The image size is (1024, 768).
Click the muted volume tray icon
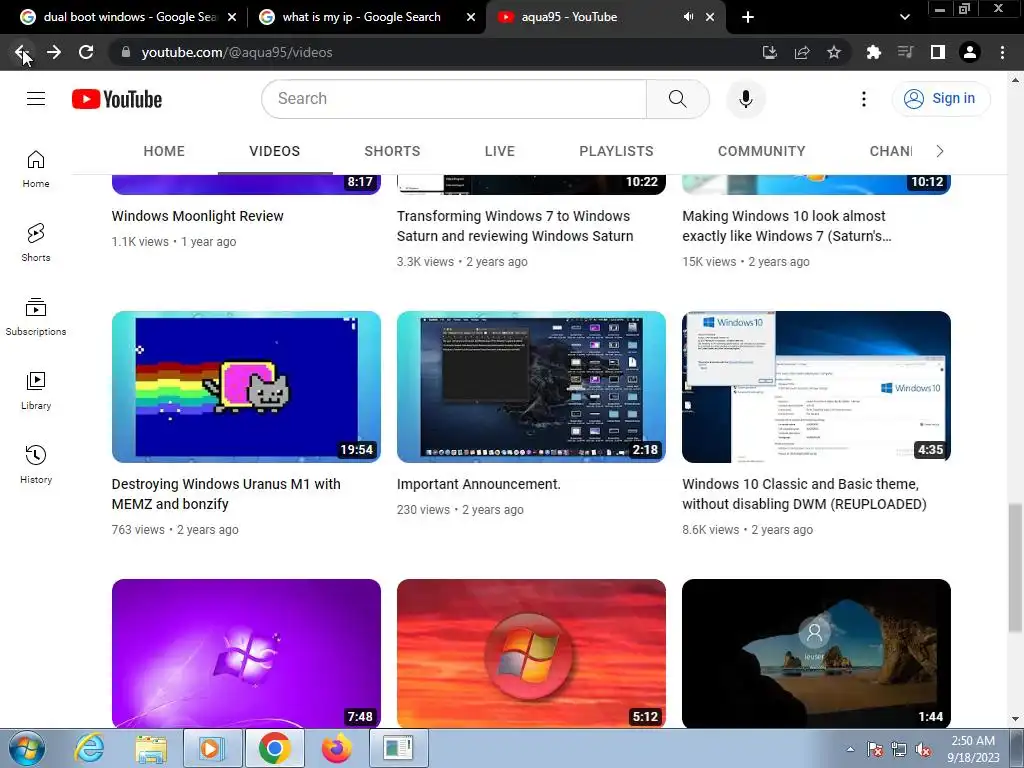pyautogui.click(x=923, y=750)
